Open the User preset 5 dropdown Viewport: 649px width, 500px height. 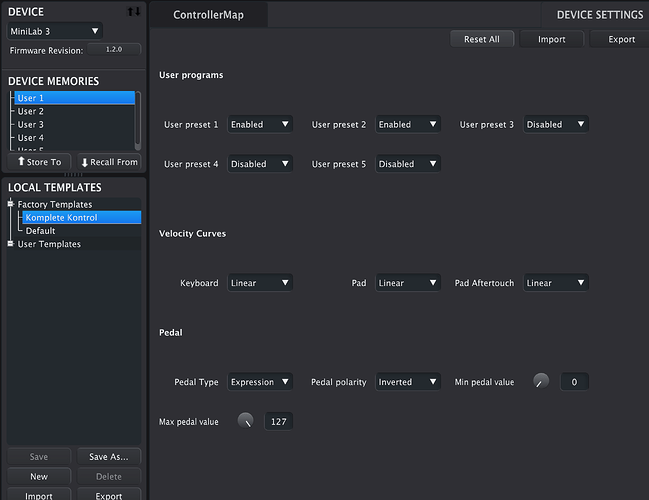click(408, 163)
